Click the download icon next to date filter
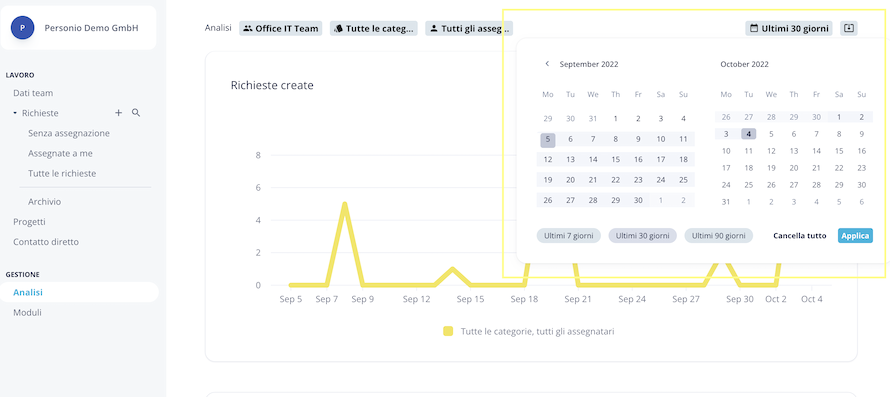 coord(849,28)
